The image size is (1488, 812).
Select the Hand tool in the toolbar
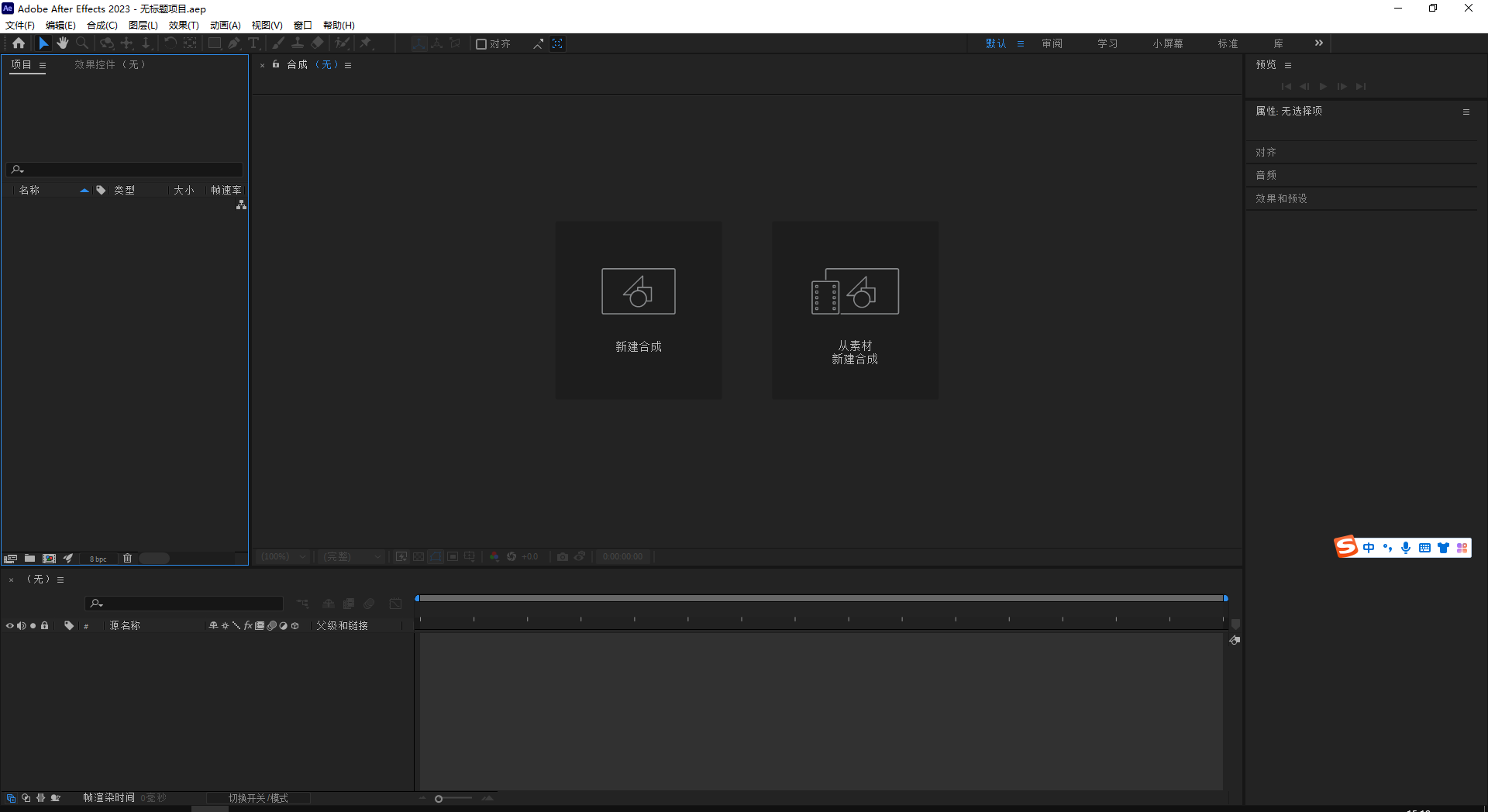(x=63, y=43)
